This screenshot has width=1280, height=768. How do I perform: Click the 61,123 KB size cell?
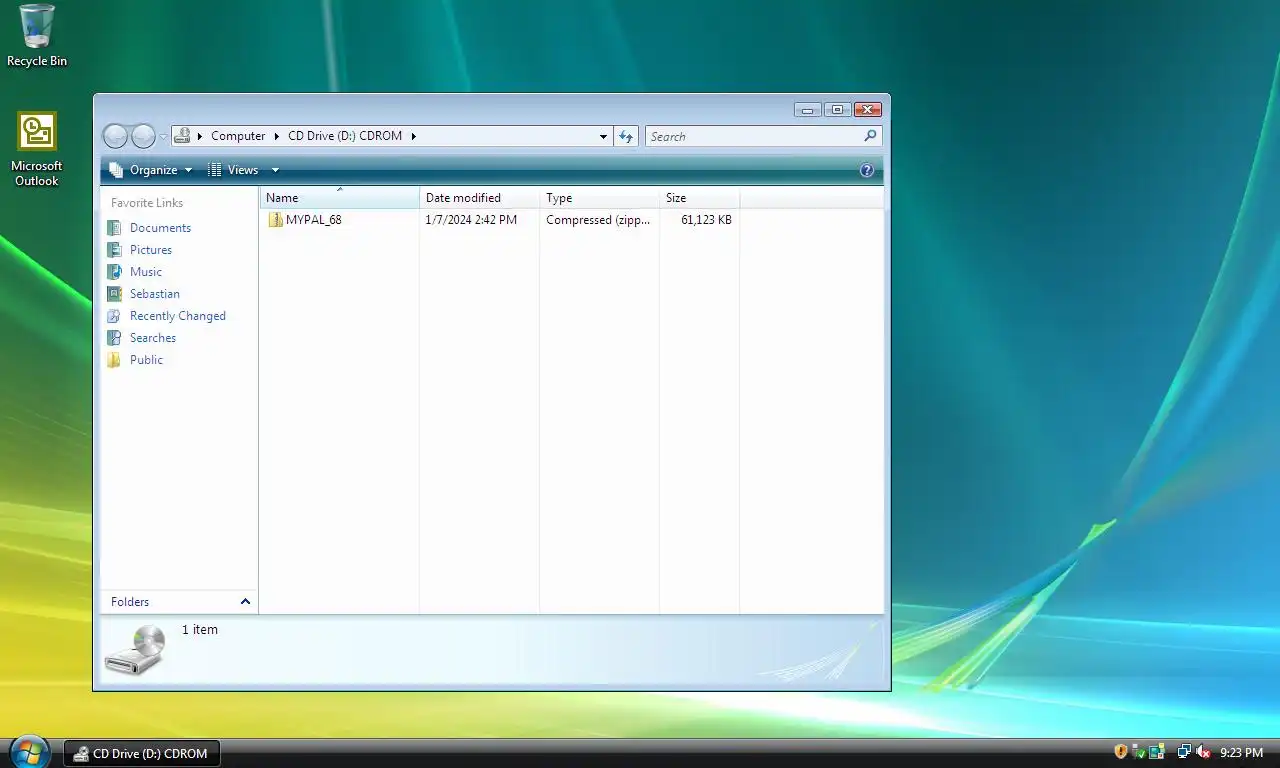706,220
